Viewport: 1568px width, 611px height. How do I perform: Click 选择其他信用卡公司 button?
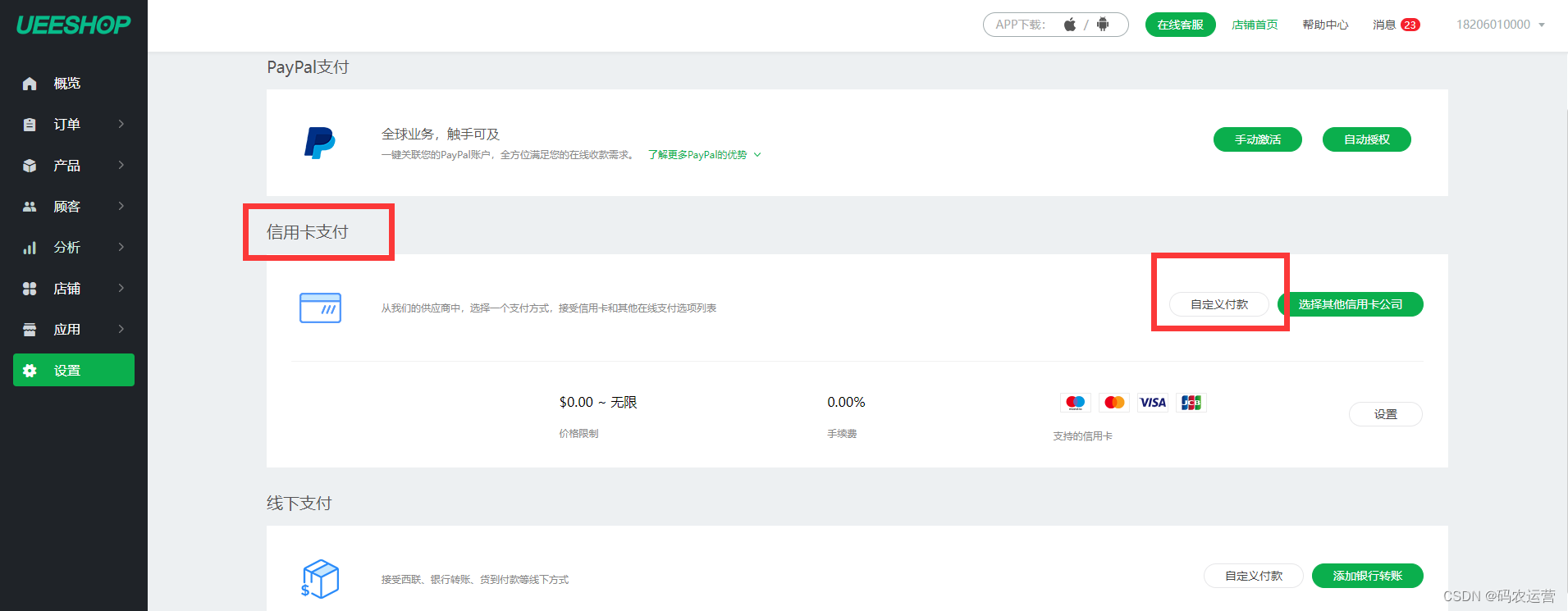[1351, 304]
